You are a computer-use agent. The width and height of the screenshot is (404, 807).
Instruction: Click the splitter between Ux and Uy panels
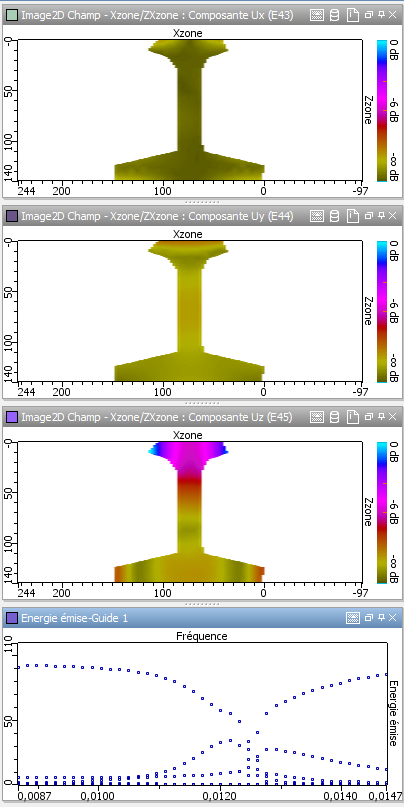(202, 202)
